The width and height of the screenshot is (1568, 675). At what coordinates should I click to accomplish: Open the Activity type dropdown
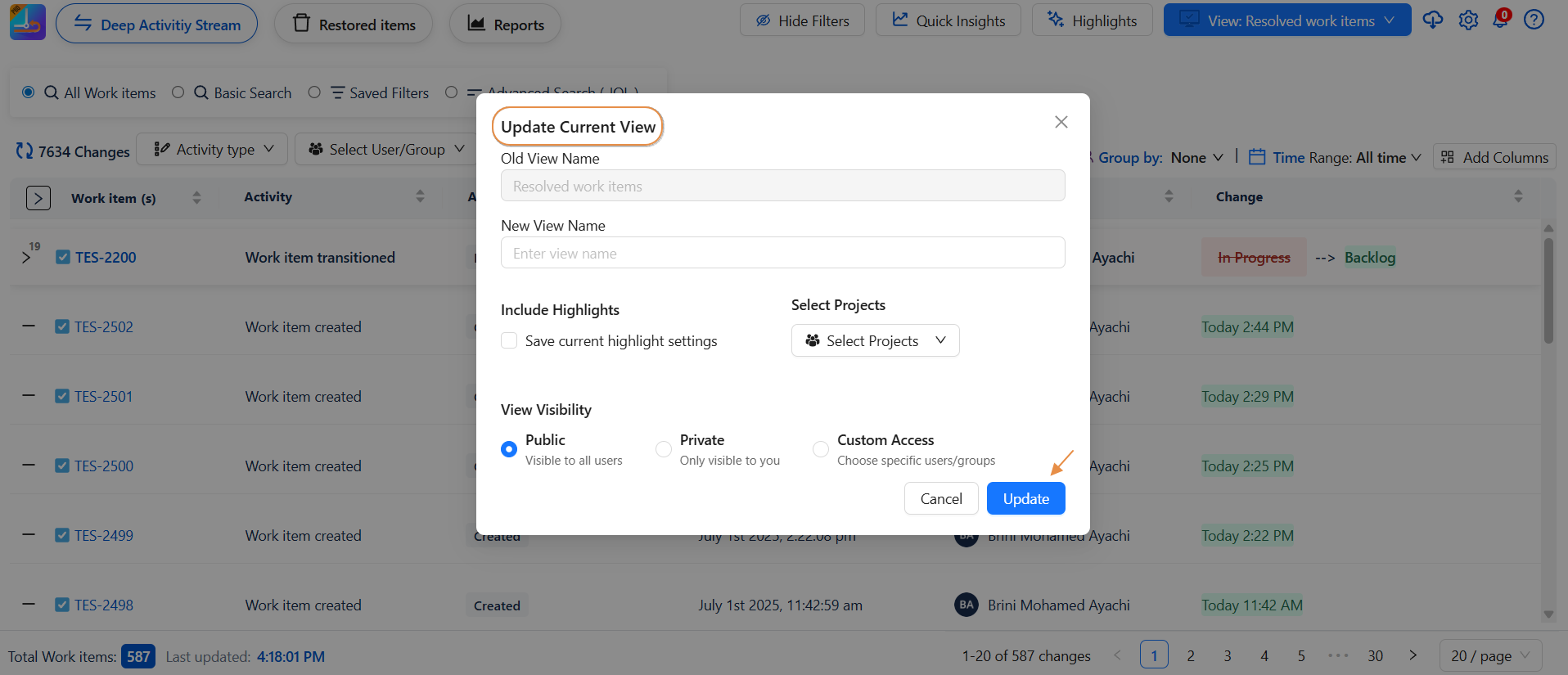pyautogui.click(x=212, y=150)
